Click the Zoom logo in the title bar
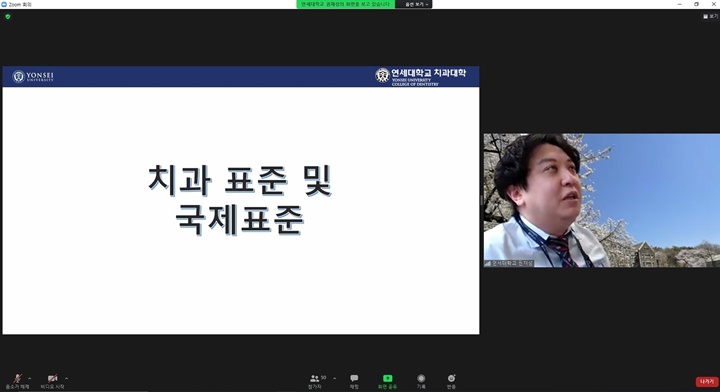Image resolution: width=720 pixels, height=392 pixels. (4, 4)
